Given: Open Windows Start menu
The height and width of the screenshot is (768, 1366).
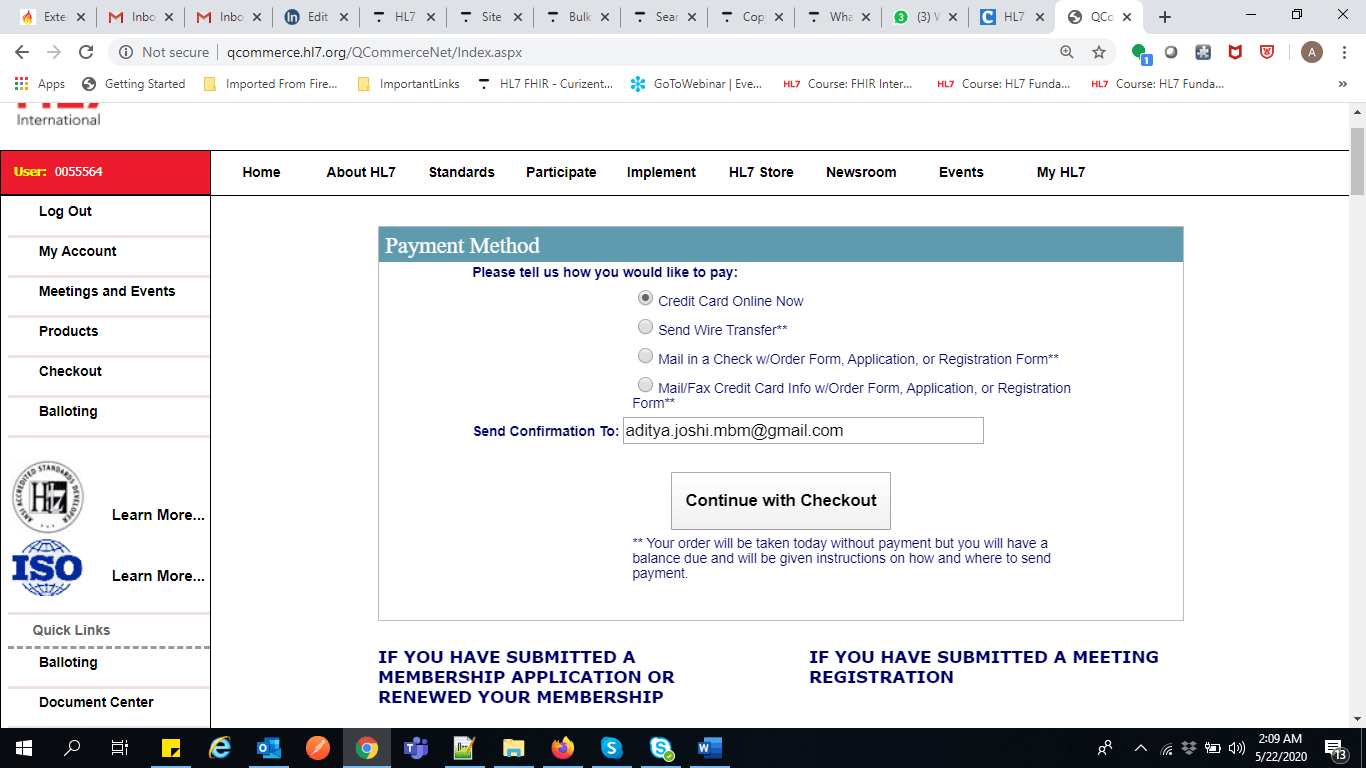Looking at the screenshot, I should point(24,747).
